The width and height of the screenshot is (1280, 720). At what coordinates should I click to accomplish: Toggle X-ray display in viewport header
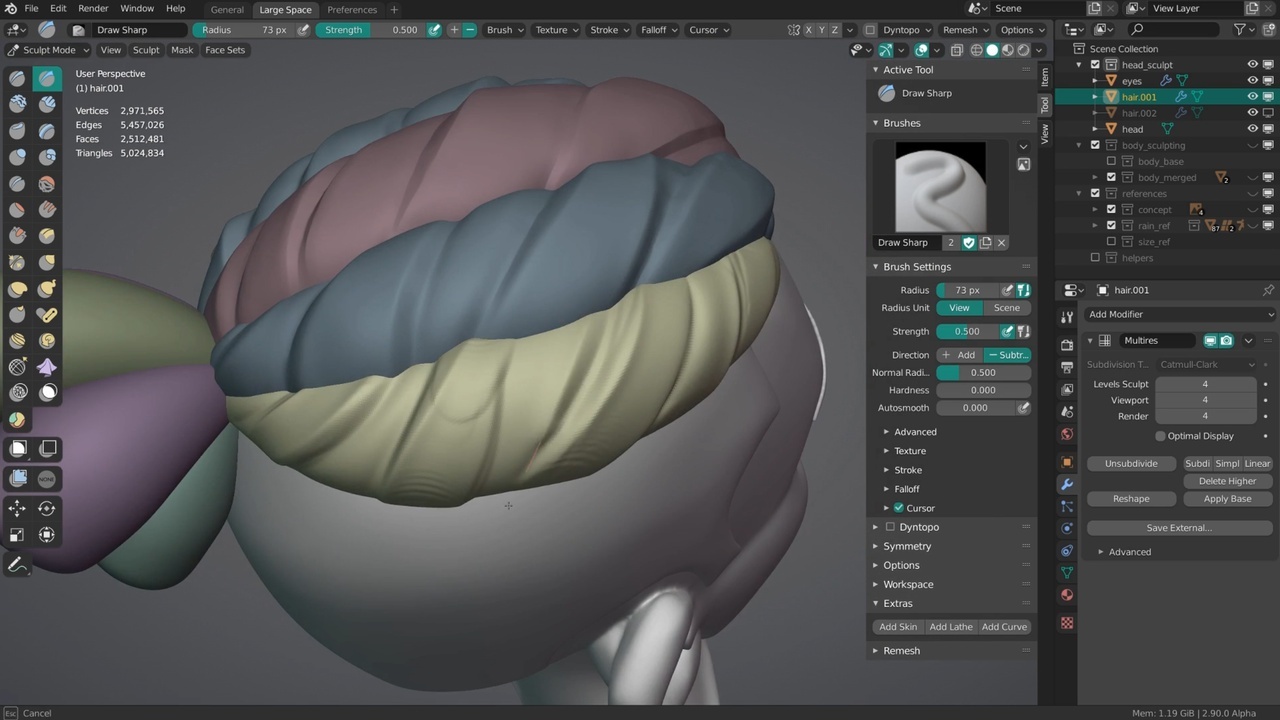(x=957, y=50)
